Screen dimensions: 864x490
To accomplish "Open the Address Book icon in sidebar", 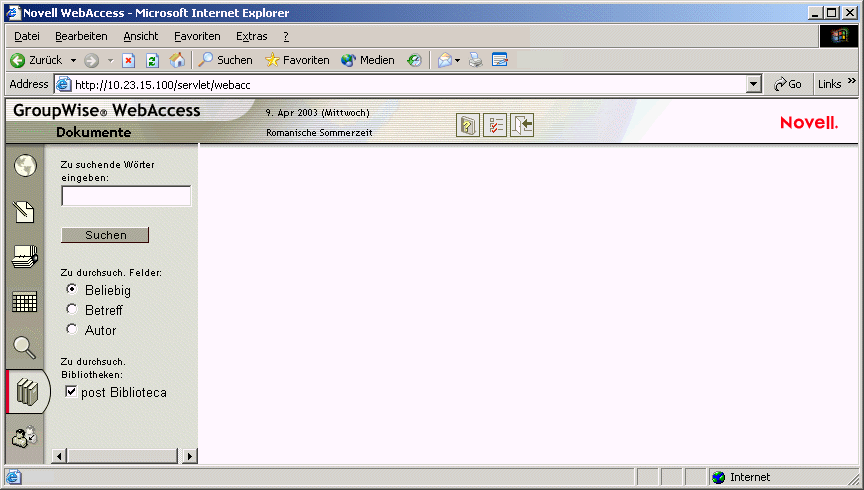I will (25, 257).
